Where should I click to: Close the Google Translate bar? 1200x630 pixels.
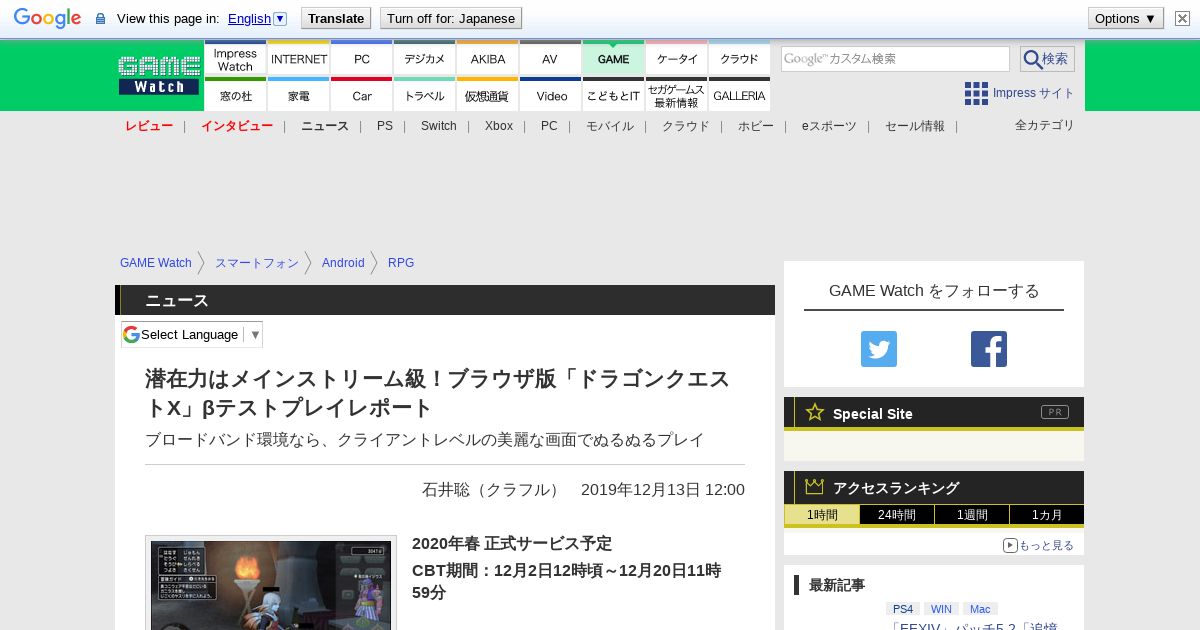coord(1182,18)
